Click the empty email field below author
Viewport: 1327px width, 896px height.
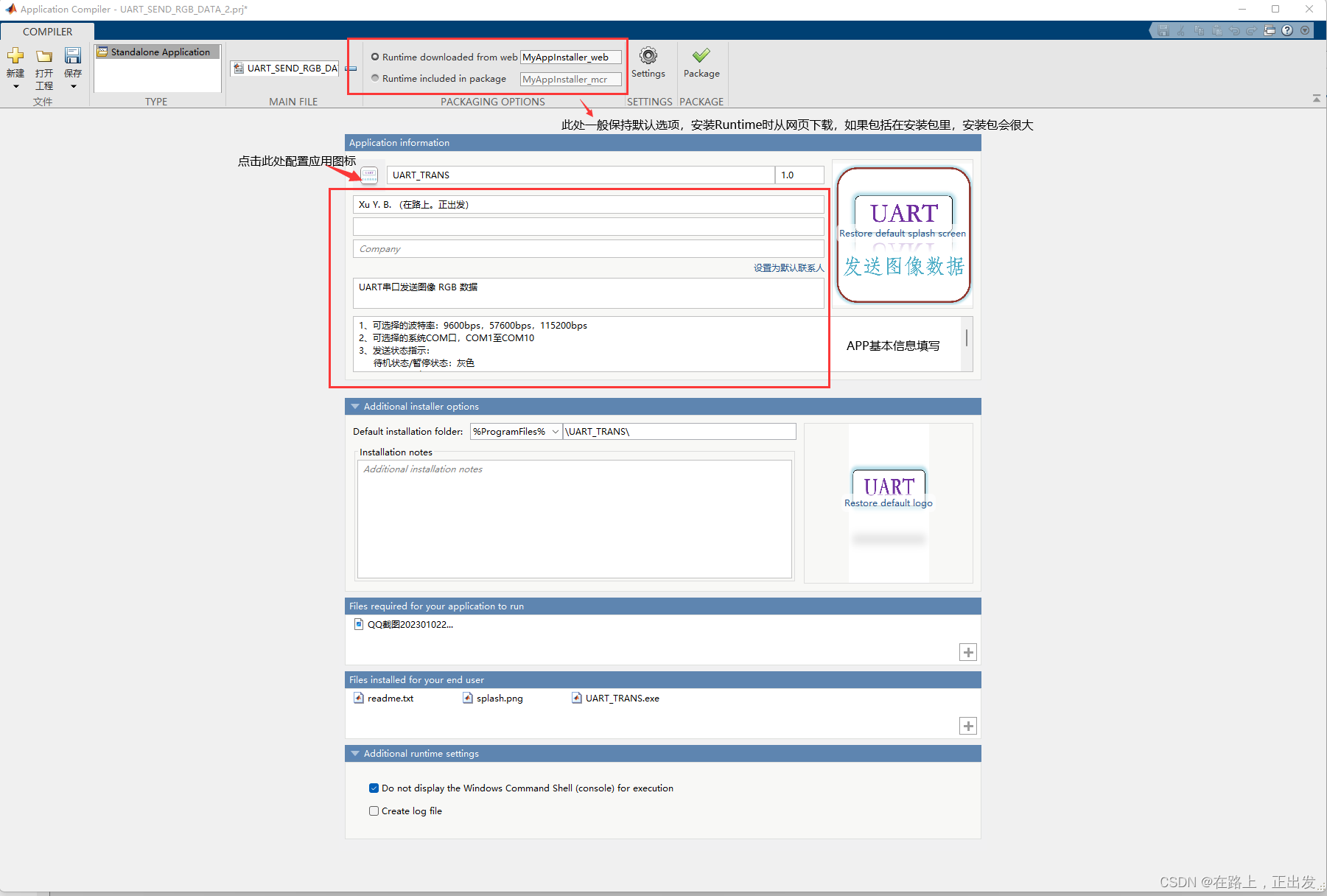pos(588,227)
